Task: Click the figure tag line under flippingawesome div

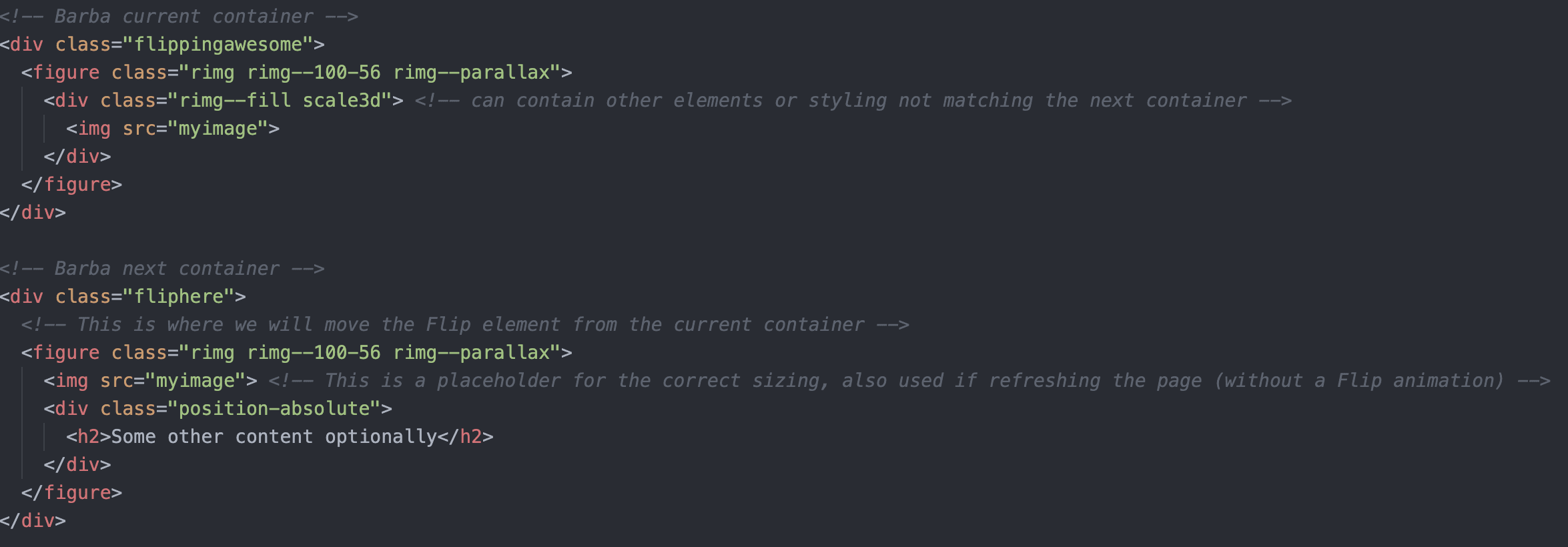Action: tap(296, 73)
